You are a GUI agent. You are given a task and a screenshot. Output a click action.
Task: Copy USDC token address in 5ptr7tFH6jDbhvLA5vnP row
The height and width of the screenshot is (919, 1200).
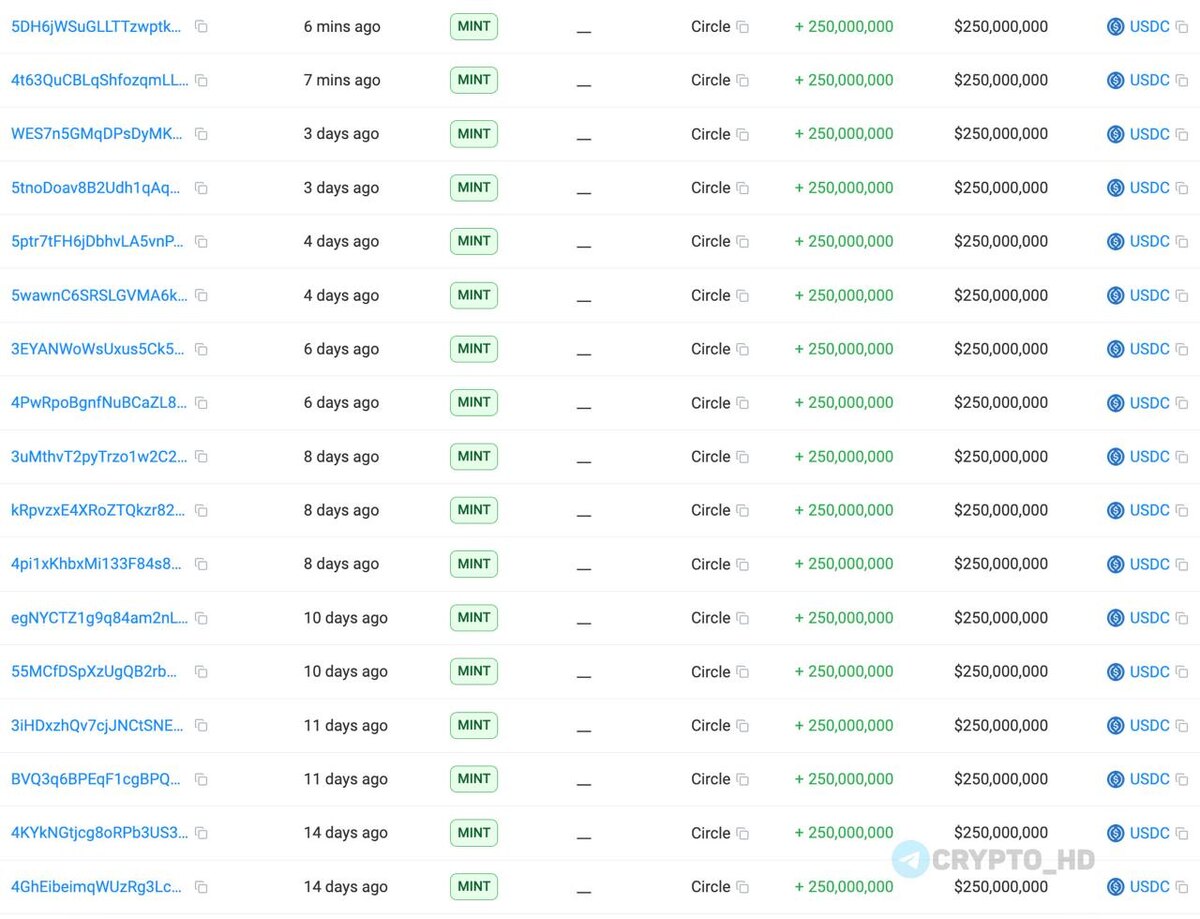pyautogui.click(x=1182, y=241)
